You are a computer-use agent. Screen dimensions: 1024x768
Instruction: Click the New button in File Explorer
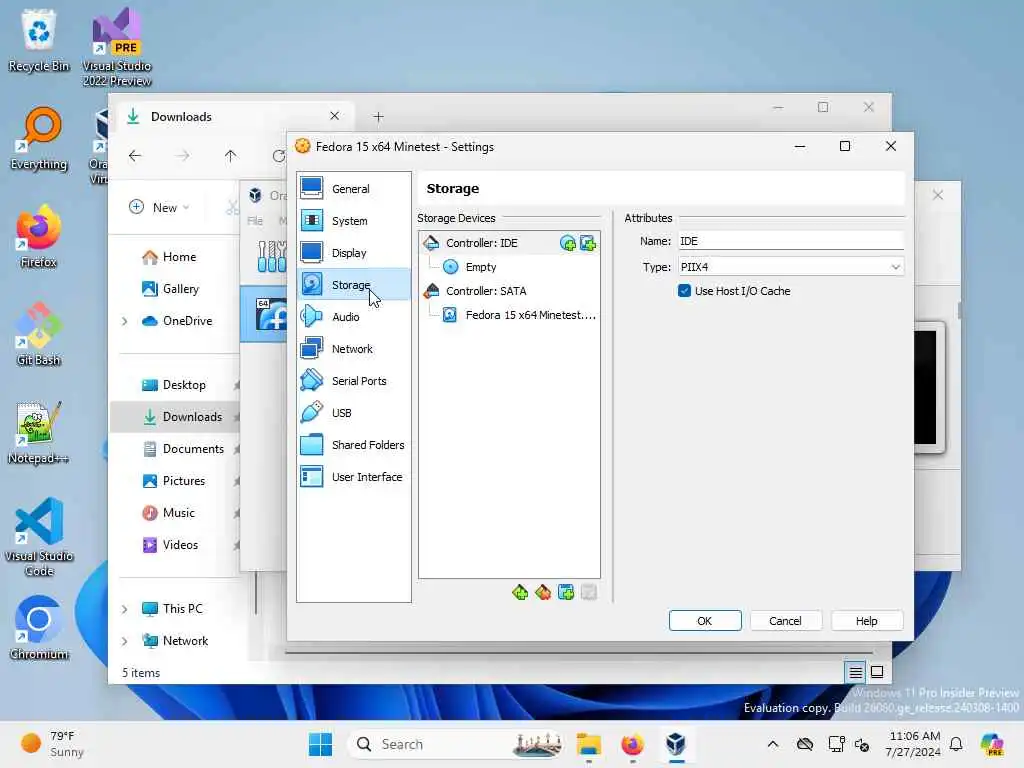(x=159, y=208)
